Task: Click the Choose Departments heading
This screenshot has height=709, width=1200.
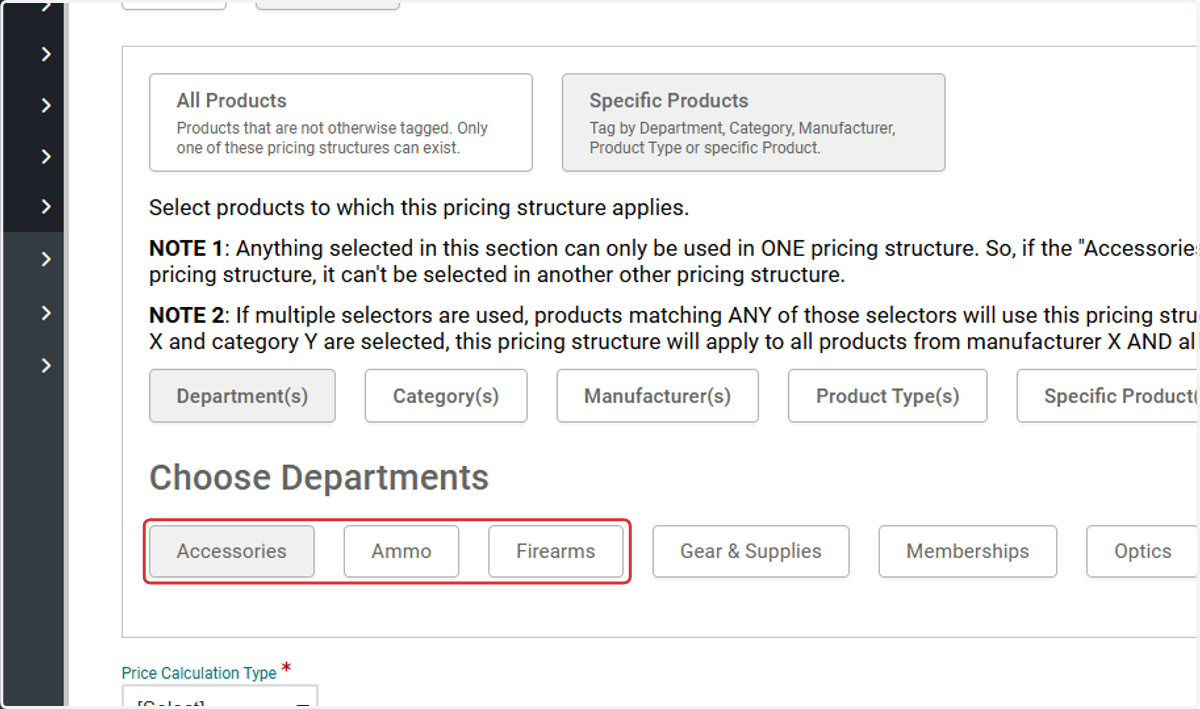Action: (x=319, y=478)
